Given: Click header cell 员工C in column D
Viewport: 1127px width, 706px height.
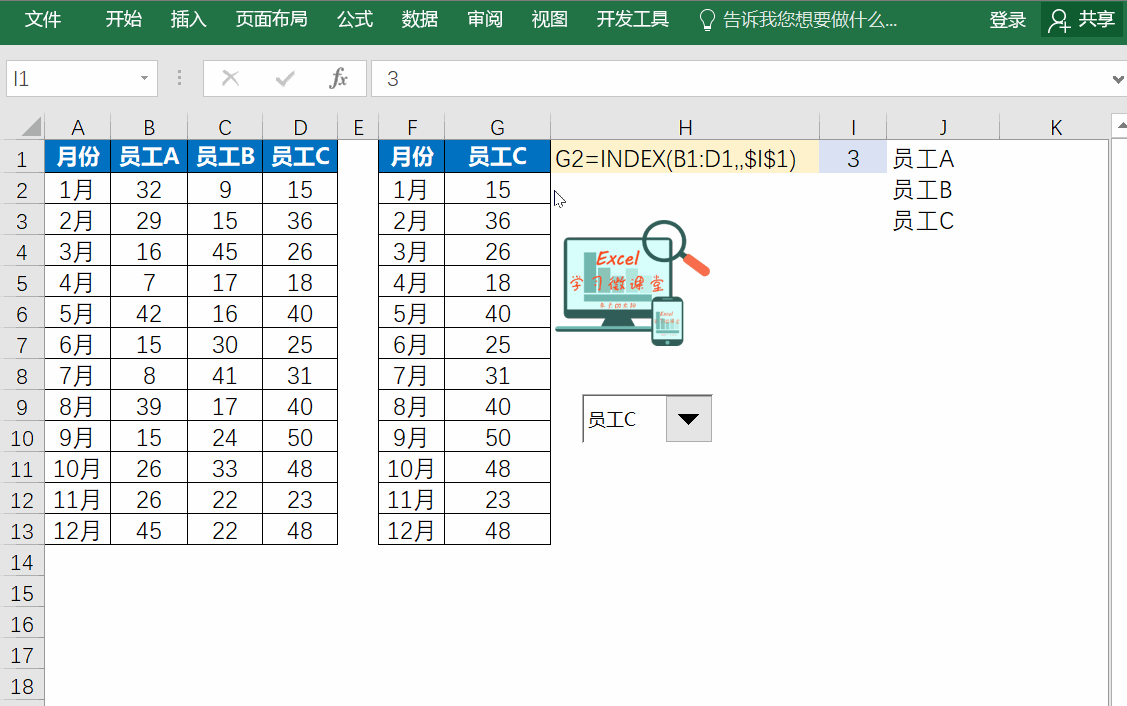Looking at the screenshot, I should click(300, 157).
